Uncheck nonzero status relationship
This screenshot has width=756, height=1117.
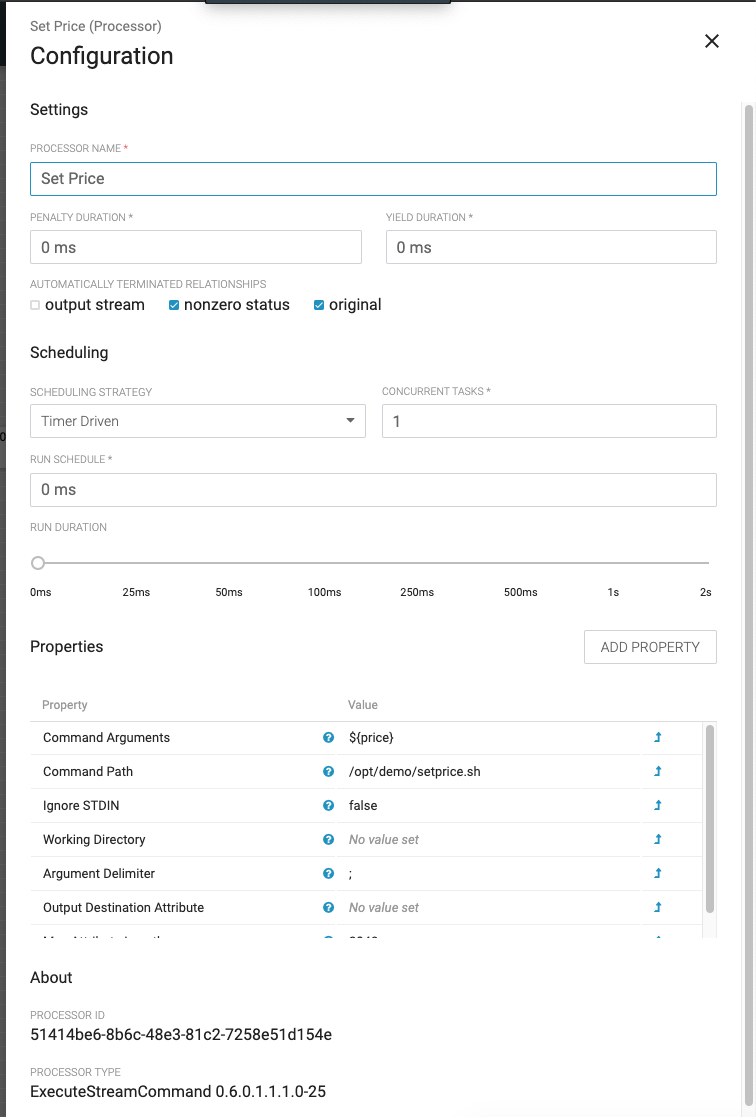coord(175,306)
